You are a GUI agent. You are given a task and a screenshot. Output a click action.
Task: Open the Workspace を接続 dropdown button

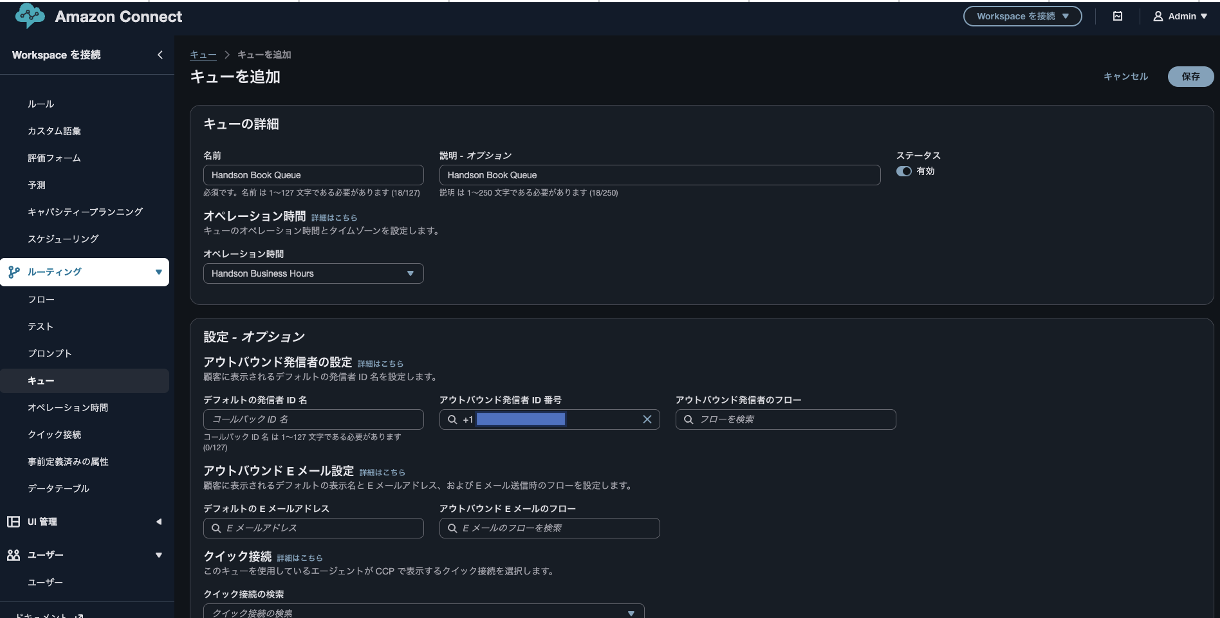1022,16
